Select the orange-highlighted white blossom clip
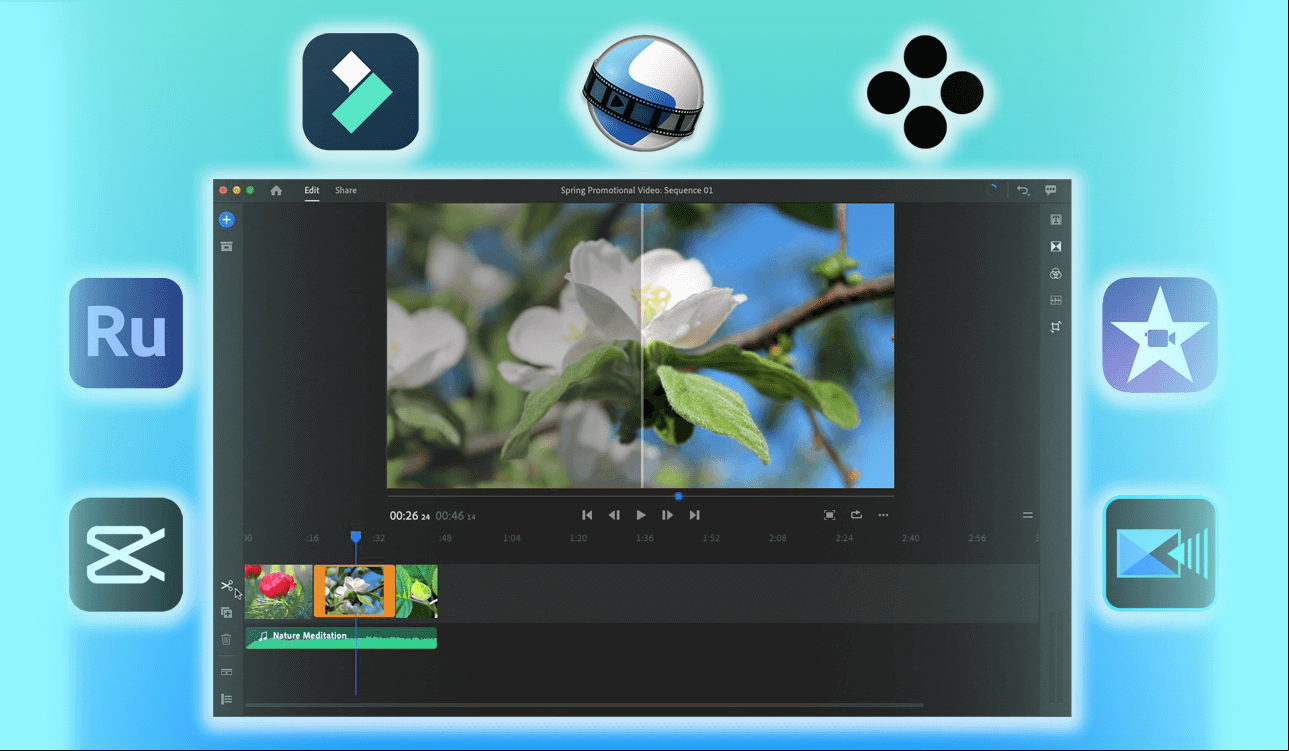1289x751 pixels. click(x=354, y=591)
